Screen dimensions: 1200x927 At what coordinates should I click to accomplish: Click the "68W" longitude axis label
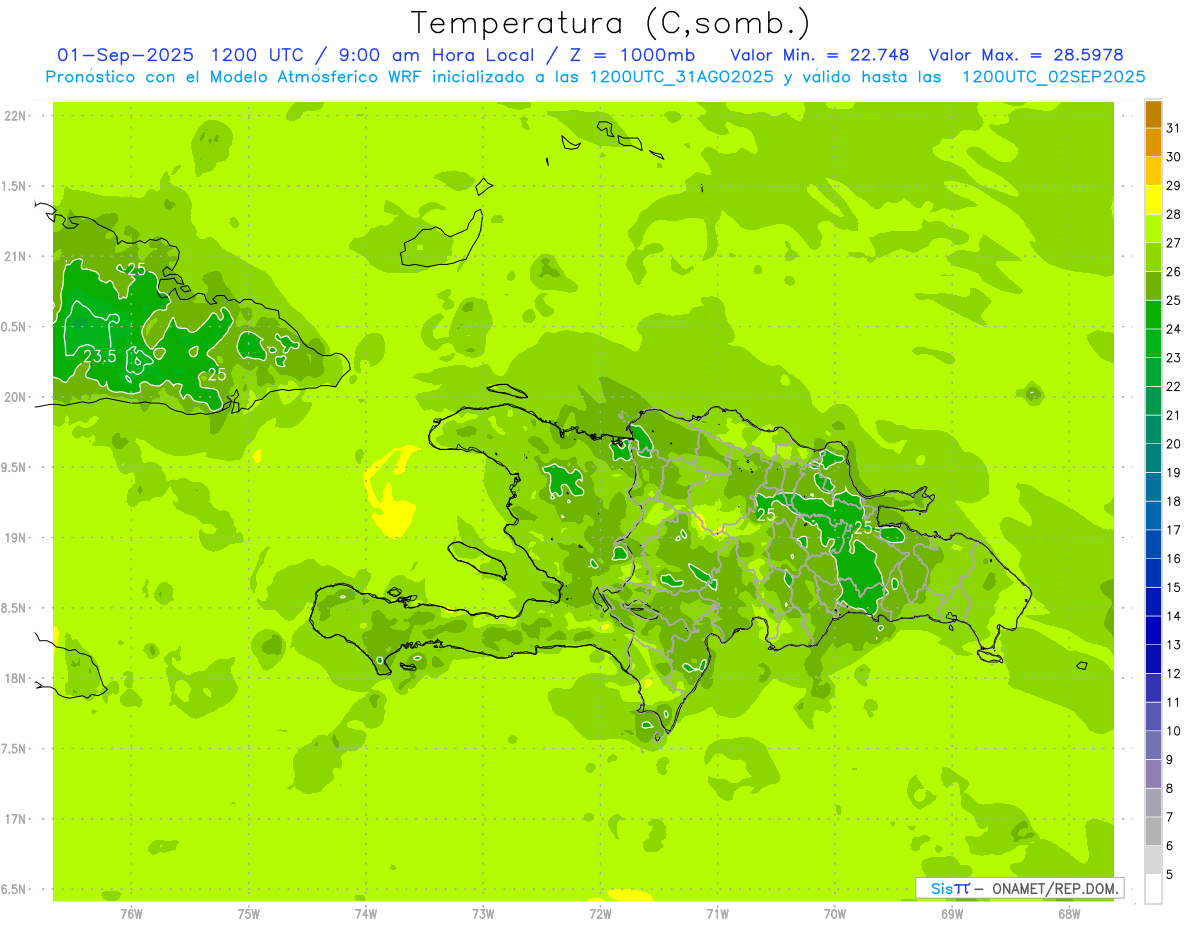[1068, 913]
